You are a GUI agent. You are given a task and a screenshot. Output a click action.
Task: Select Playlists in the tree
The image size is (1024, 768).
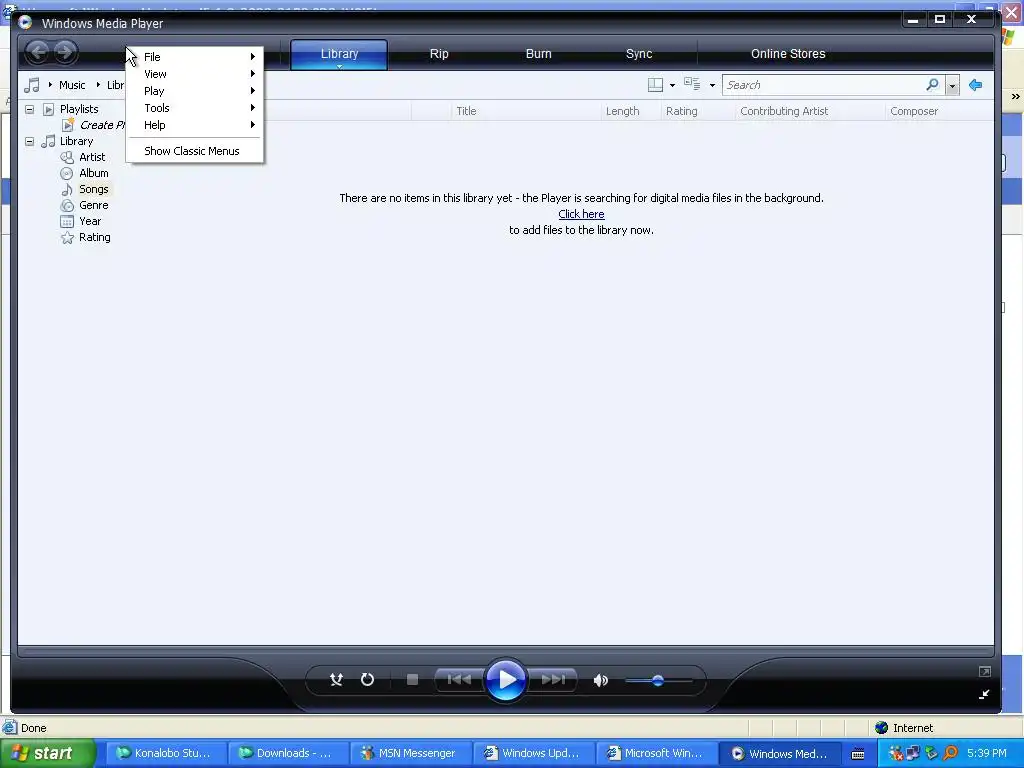point(79,109)
